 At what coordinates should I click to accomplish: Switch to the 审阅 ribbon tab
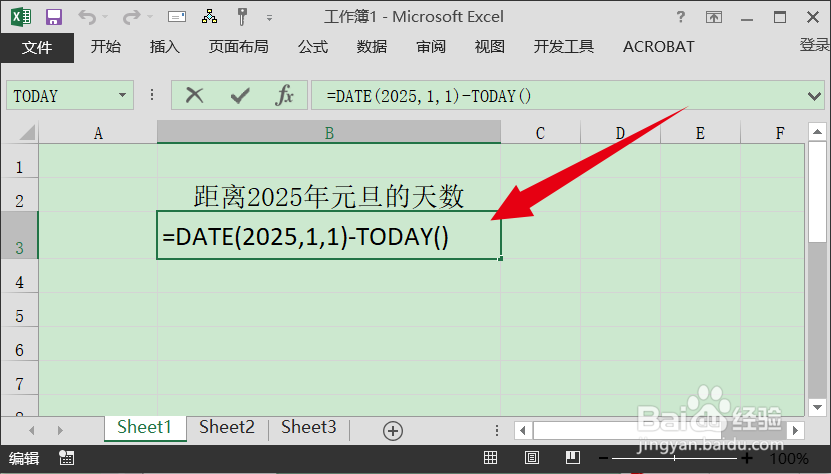click(x=431, y=47)
